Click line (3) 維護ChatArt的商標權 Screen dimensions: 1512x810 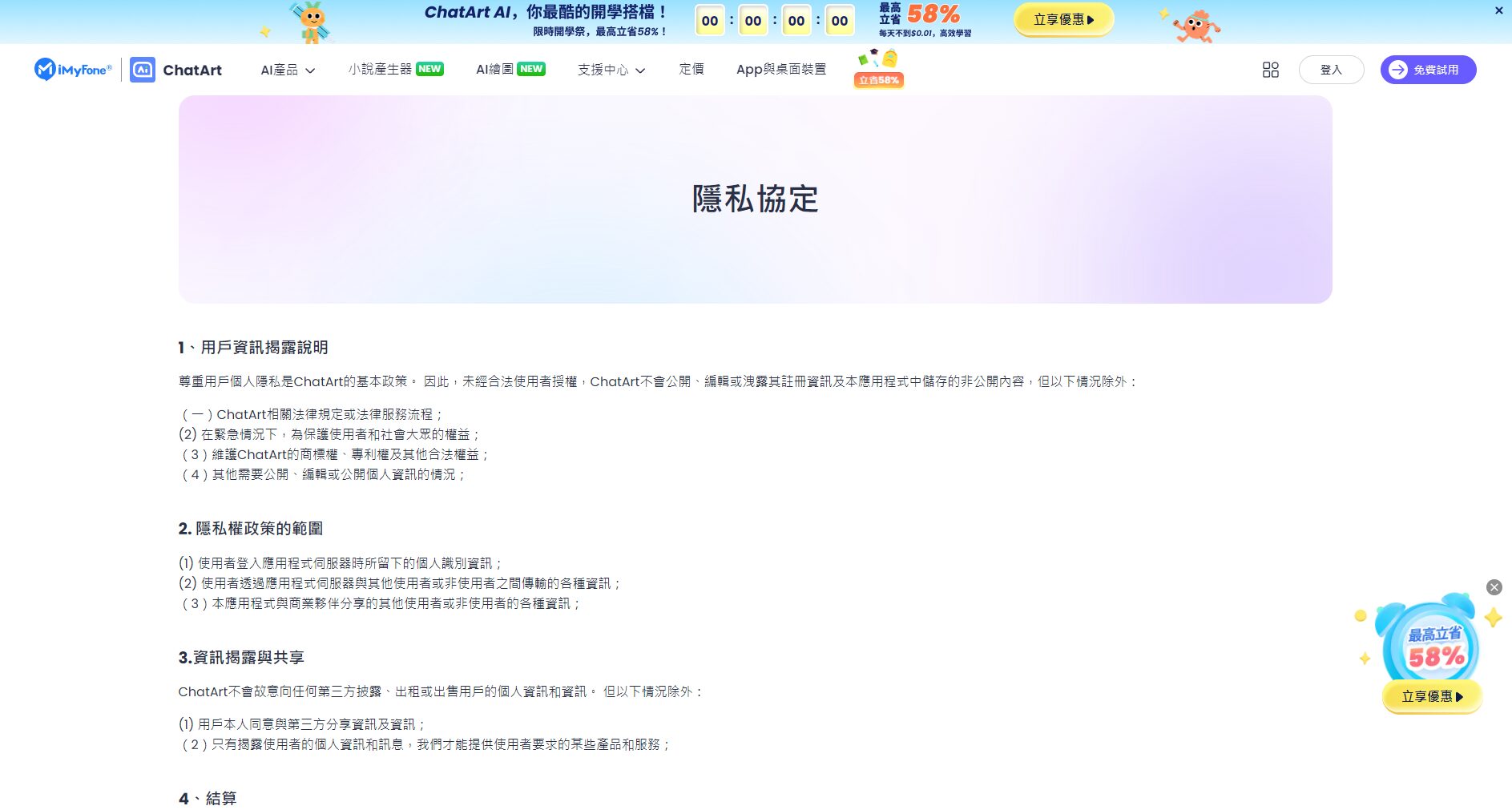click(335, 454)
